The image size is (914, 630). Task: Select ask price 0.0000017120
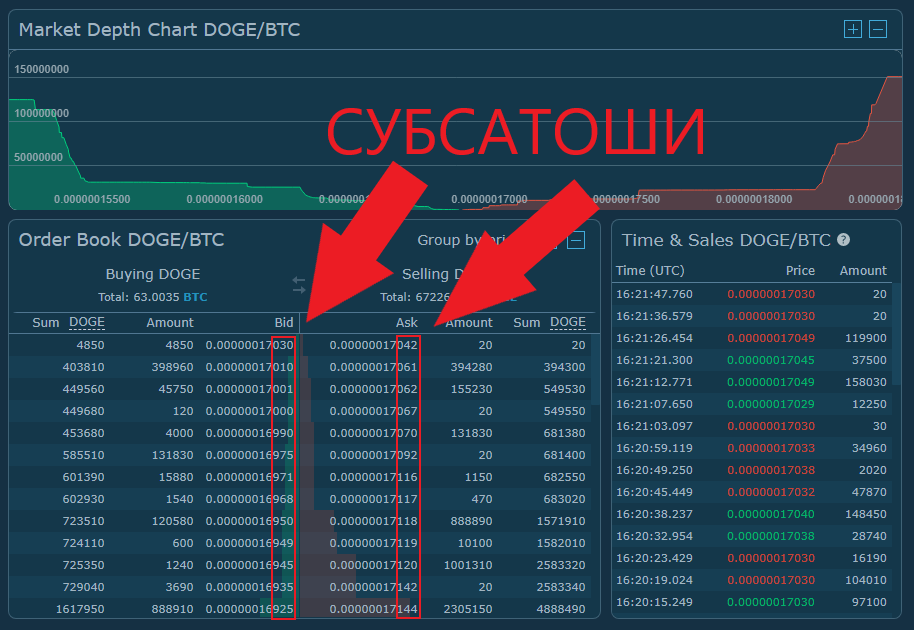374,565
